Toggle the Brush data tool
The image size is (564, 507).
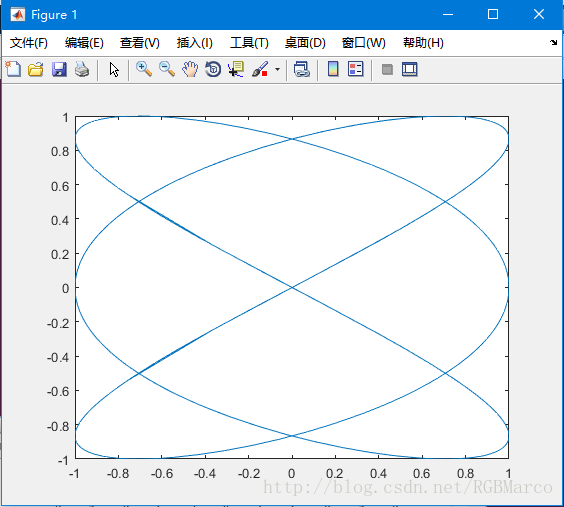tap(260, 69)
